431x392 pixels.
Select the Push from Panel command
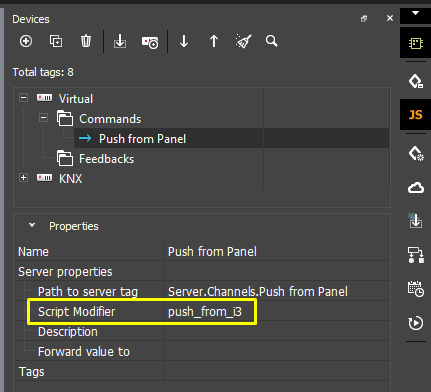(x=142, y=139)
